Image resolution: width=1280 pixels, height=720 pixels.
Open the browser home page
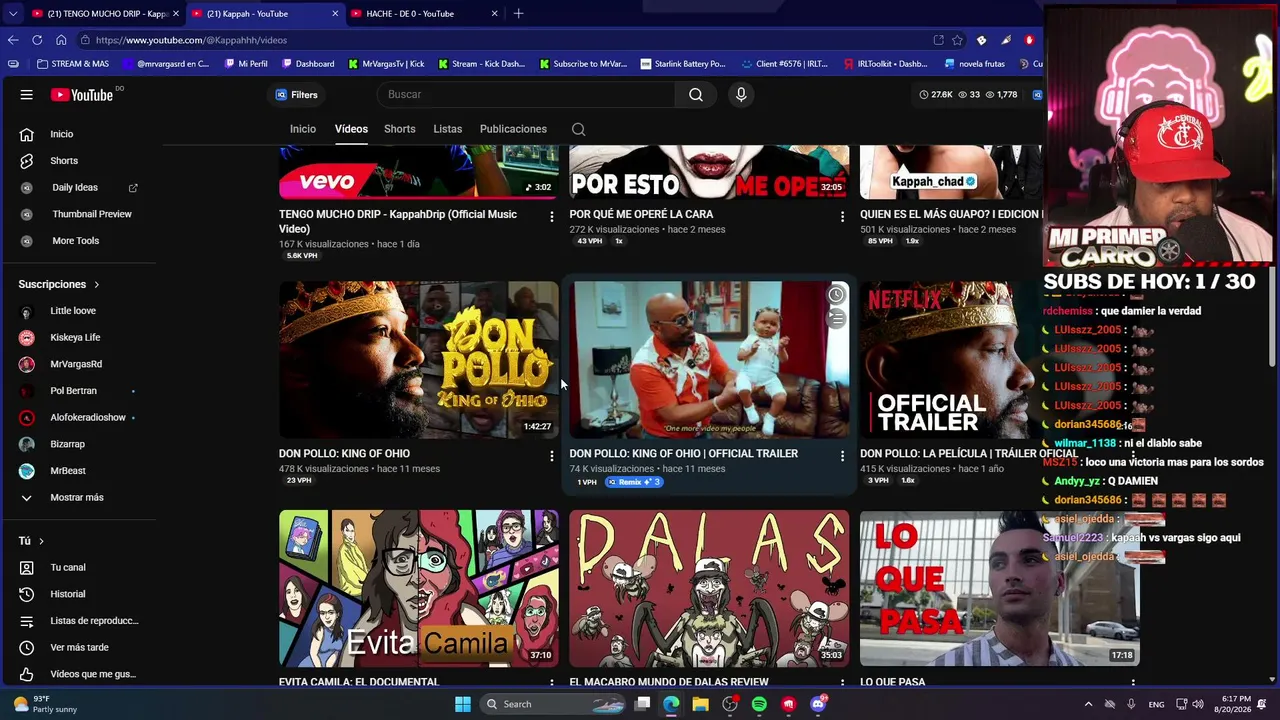point(61,40)
